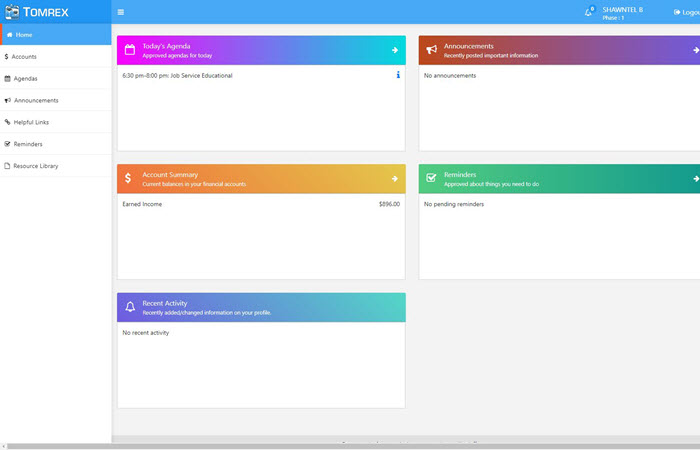This screenshot has height=450, width=700.
Task: Open Announcements from the sidebar
Action: click(x=56, y=100)
